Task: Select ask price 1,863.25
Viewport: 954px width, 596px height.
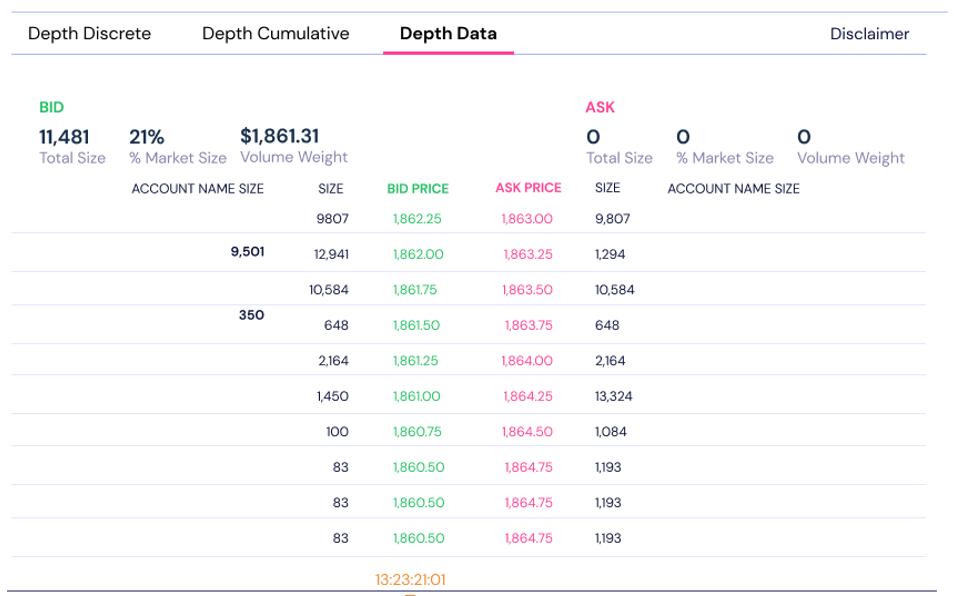Action: point(528,254)
